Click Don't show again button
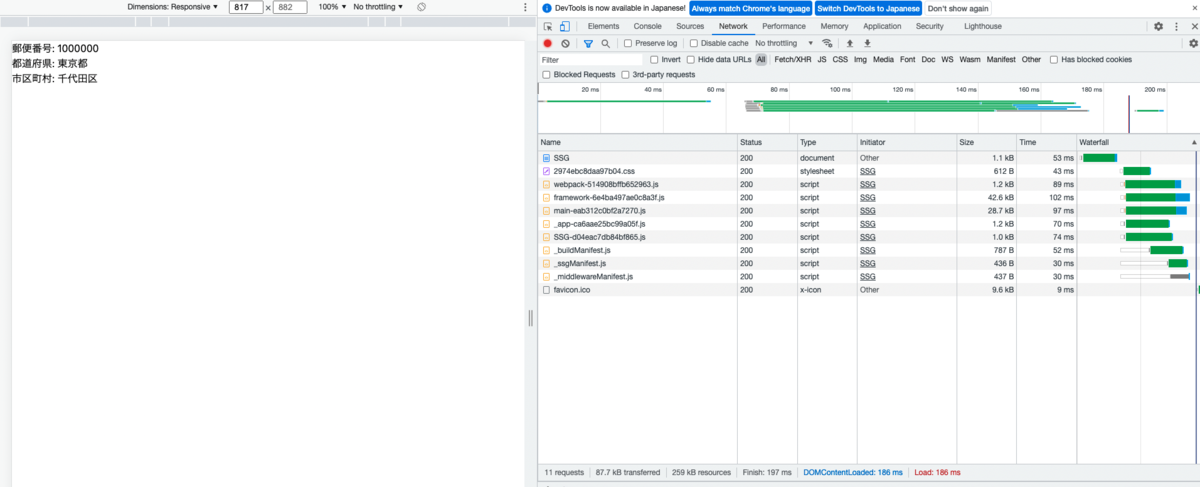The height and width of the screenshot is (487, 1200). coord(958,8)
